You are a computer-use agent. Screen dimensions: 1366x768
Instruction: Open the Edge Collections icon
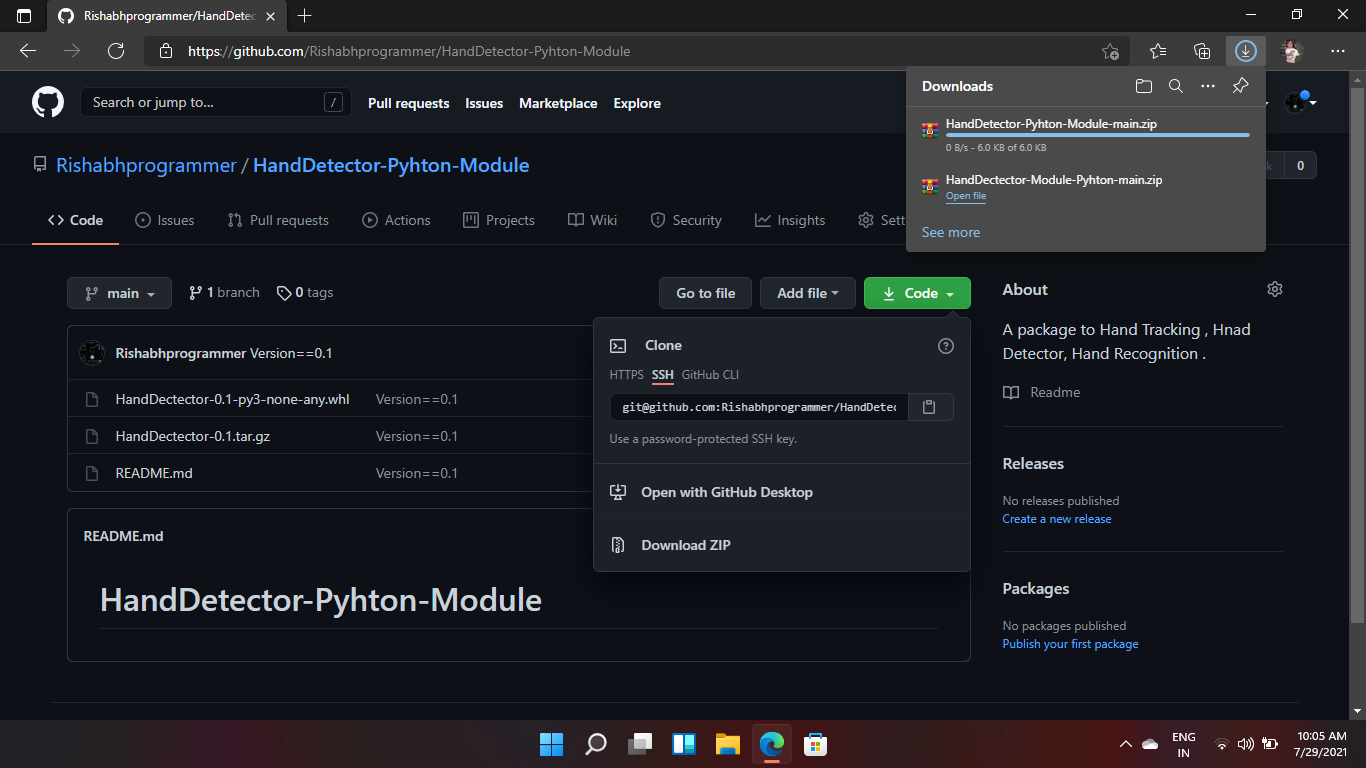tap(1202, 51)
